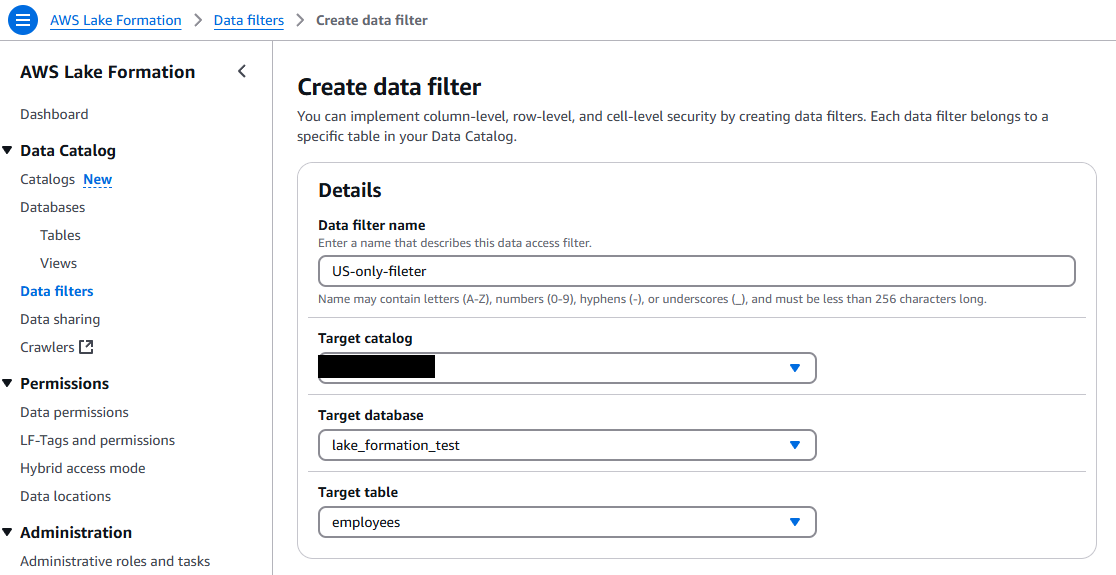Collapse the Administration section triangle
Viewport: 1116px width, 575px height.
(x=8, y=532)
